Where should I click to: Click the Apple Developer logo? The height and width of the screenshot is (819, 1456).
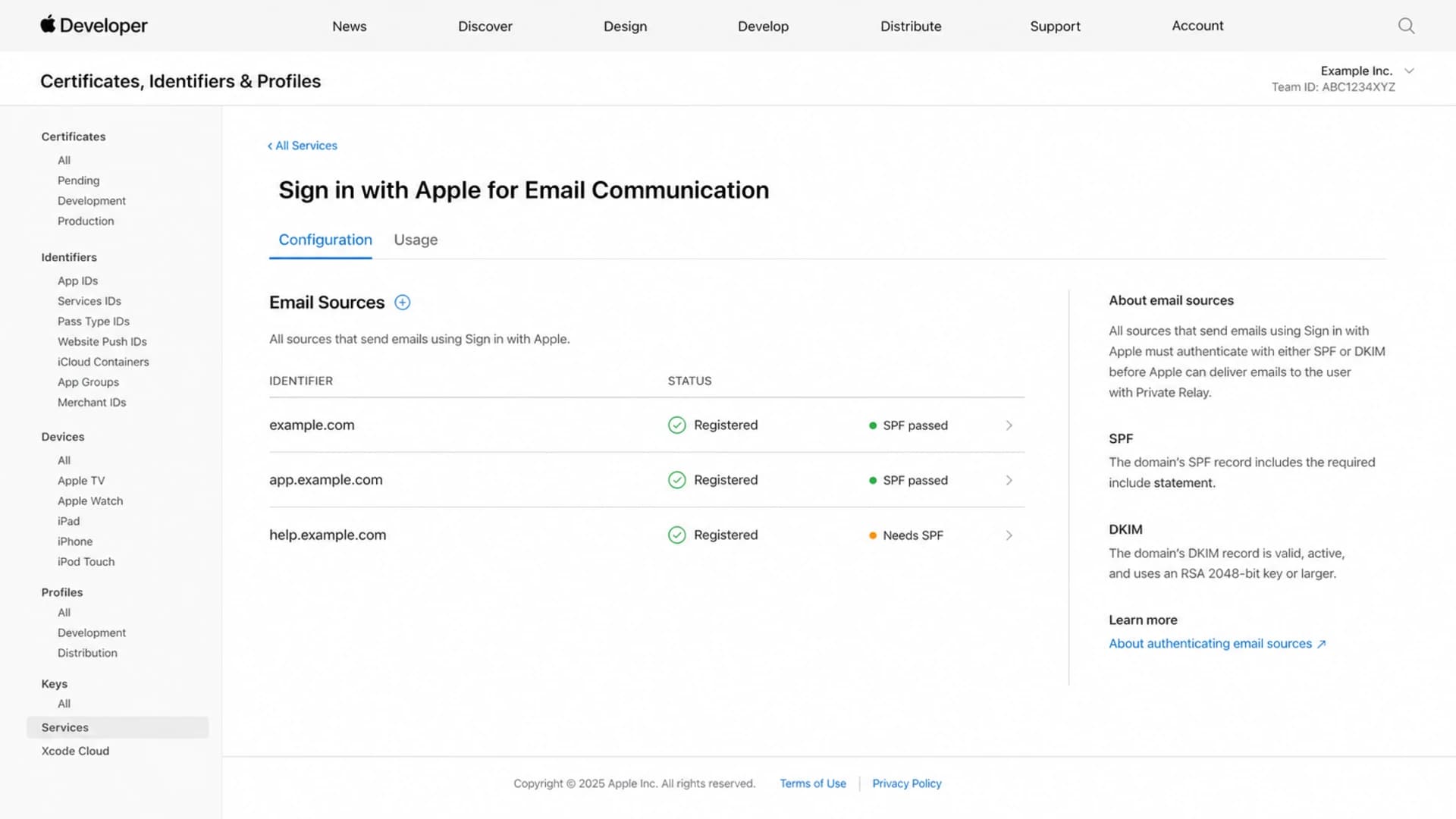[93, 26]
